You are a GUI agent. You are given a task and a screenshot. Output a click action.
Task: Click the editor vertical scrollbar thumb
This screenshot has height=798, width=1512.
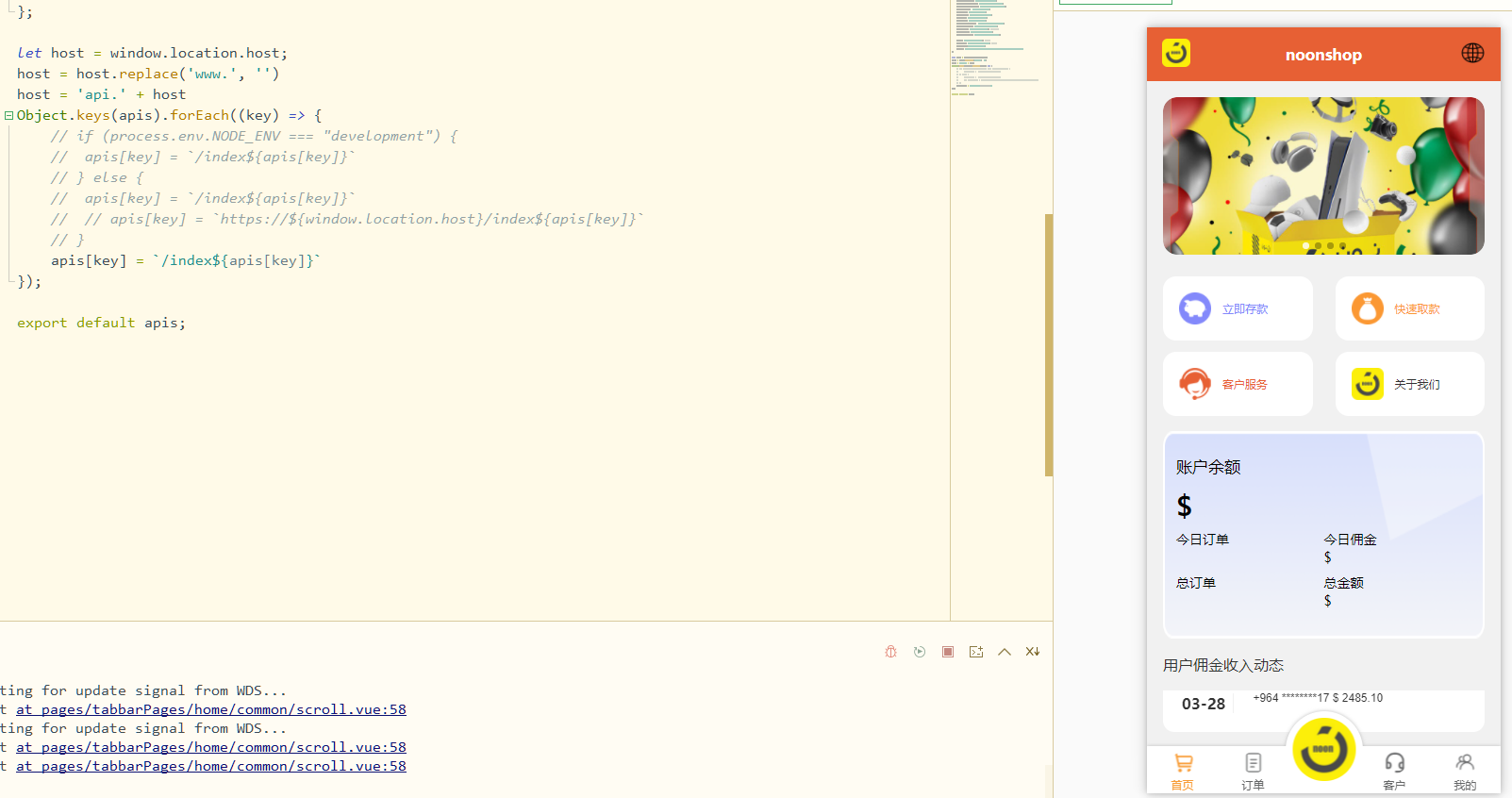pyautogui.click(x=1048, y=344)
